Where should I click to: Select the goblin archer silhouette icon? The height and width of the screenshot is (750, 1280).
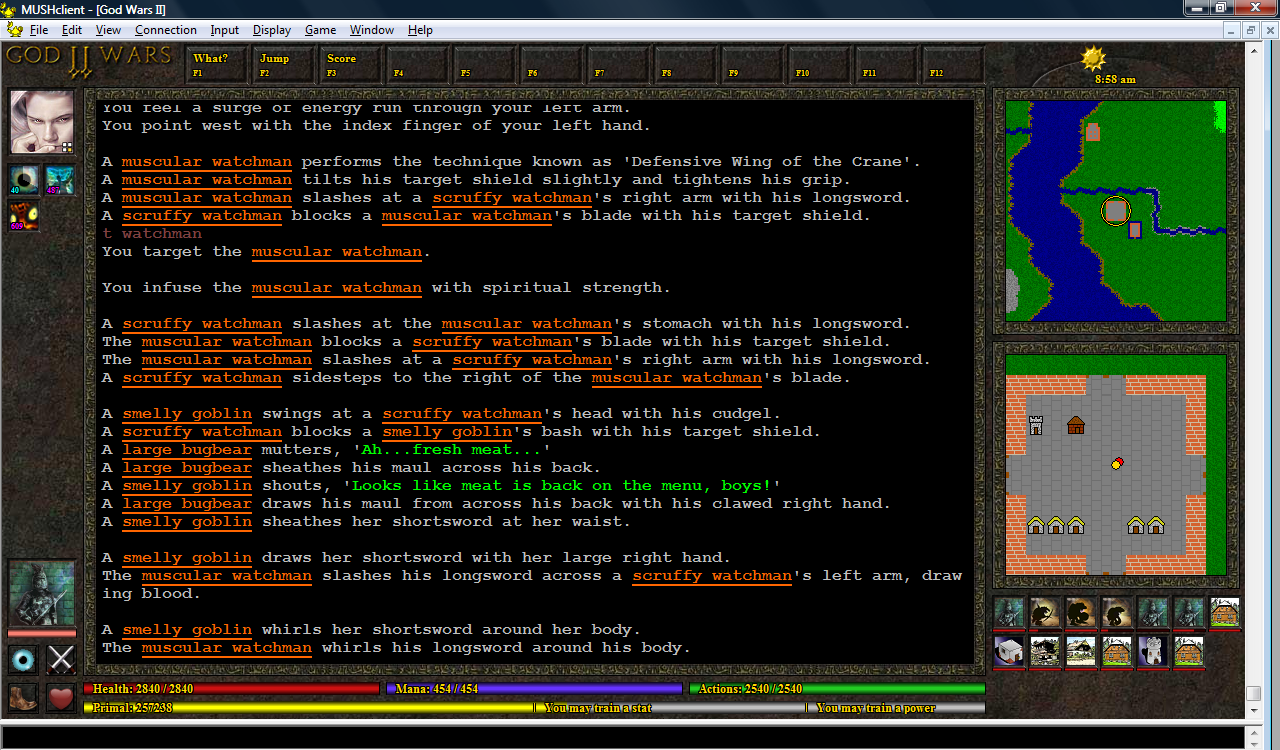click(1045, 612)
